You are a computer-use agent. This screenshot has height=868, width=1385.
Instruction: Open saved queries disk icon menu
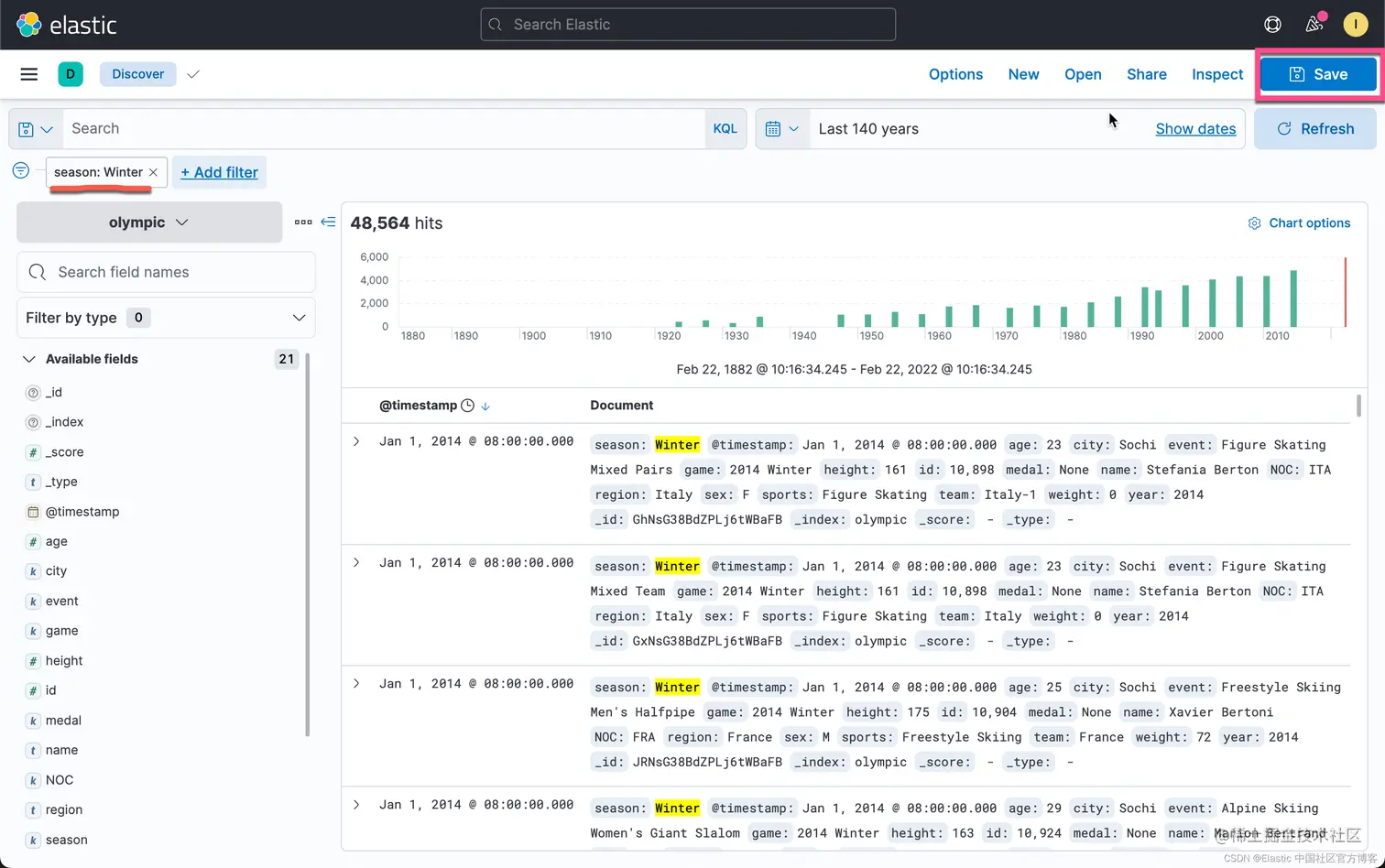tap(36, 129)
